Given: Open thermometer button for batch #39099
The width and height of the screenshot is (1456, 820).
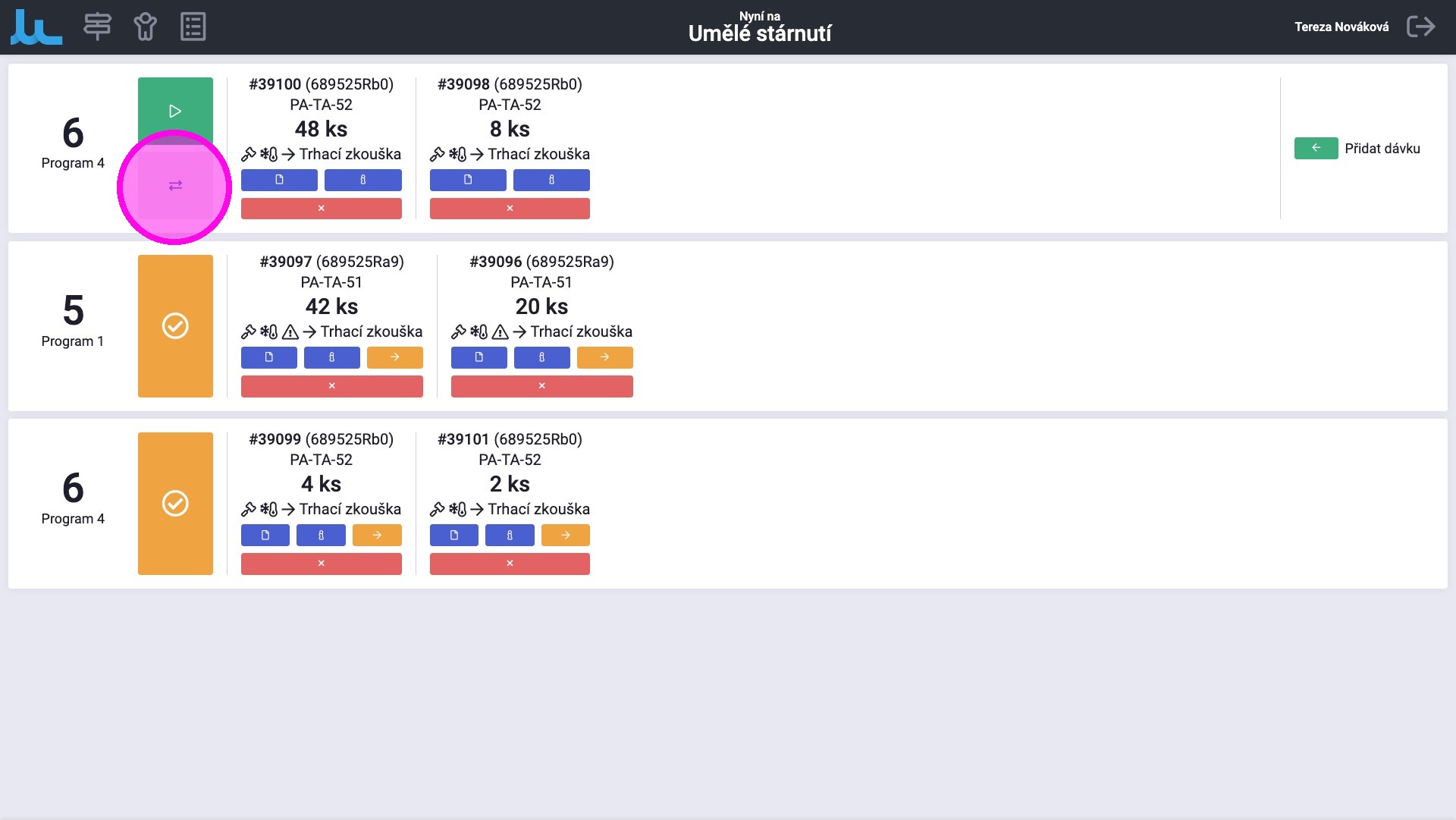Looking at the screenshot, I should coord(321,535).
